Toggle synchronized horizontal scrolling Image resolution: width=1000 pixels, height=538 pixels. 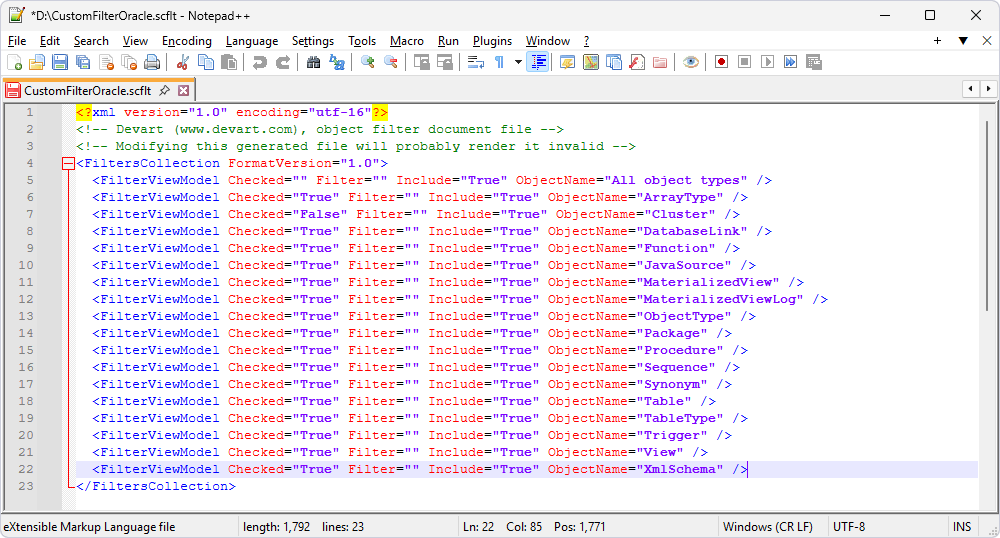(x=445, y=62)
